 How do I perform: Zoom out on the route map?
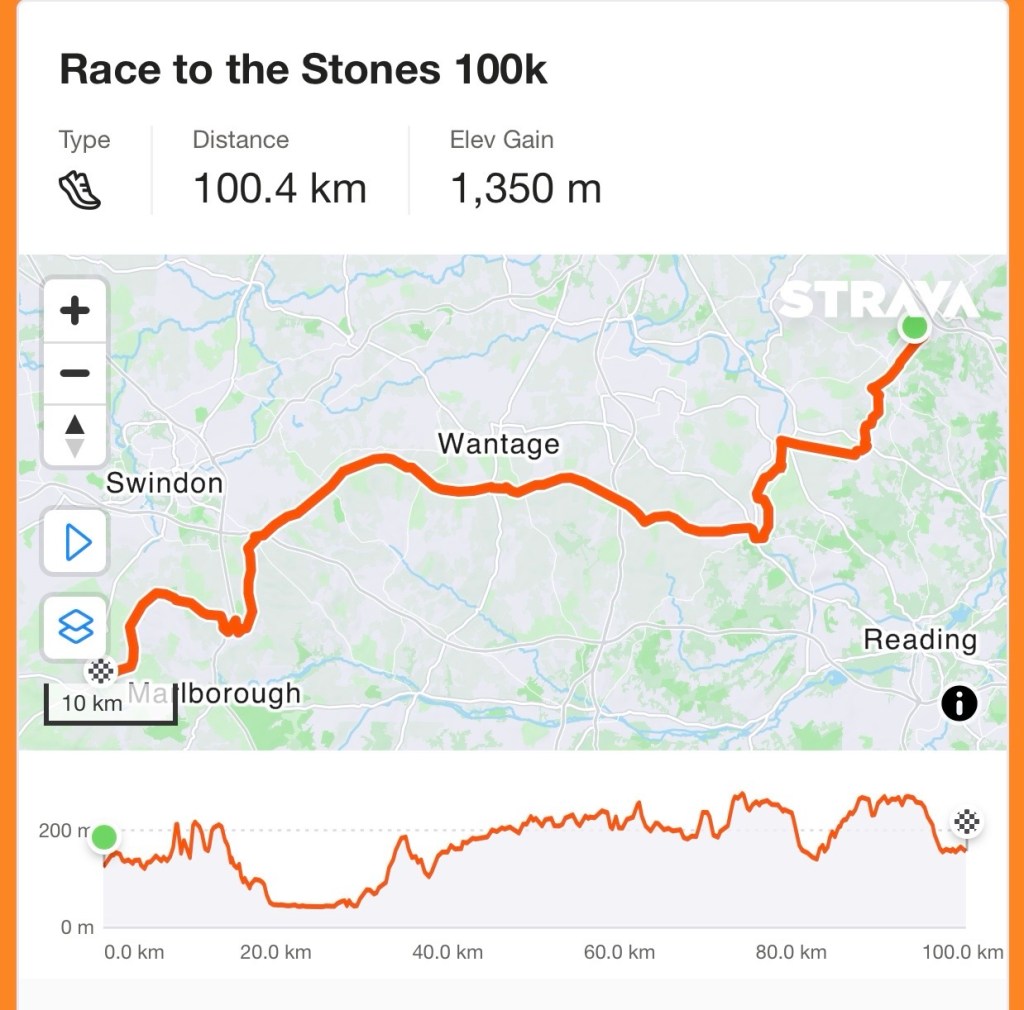pyautogui.click(x=74, y=373)
